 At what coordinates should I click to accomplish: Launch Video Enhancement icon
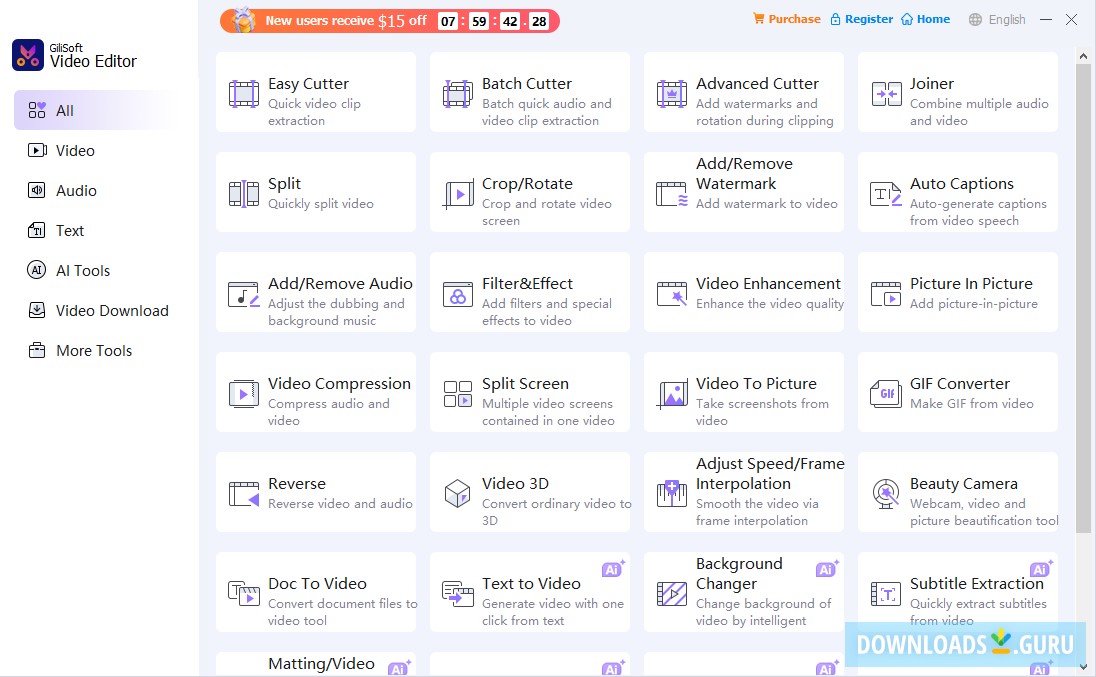click(672, 294)
